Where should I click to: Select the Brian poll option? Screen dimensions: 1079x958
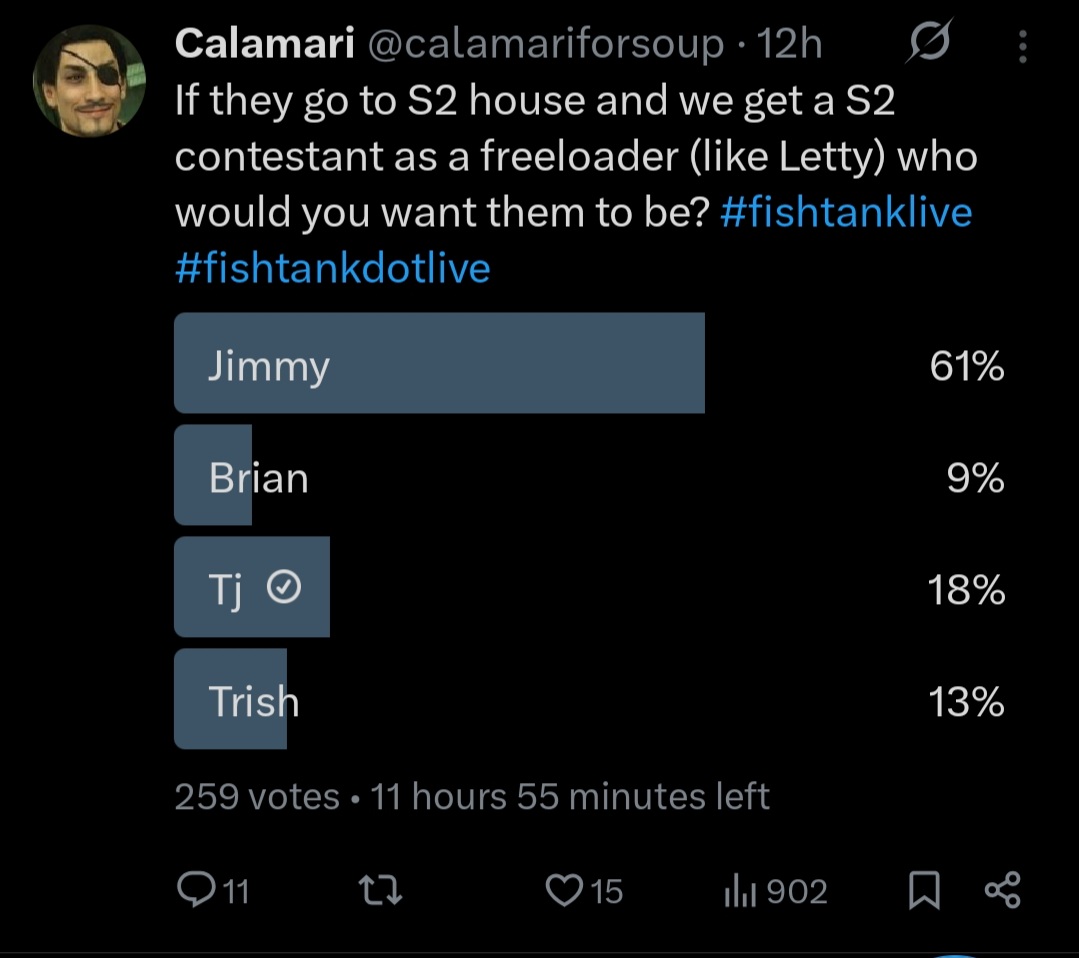coord(589,476)
